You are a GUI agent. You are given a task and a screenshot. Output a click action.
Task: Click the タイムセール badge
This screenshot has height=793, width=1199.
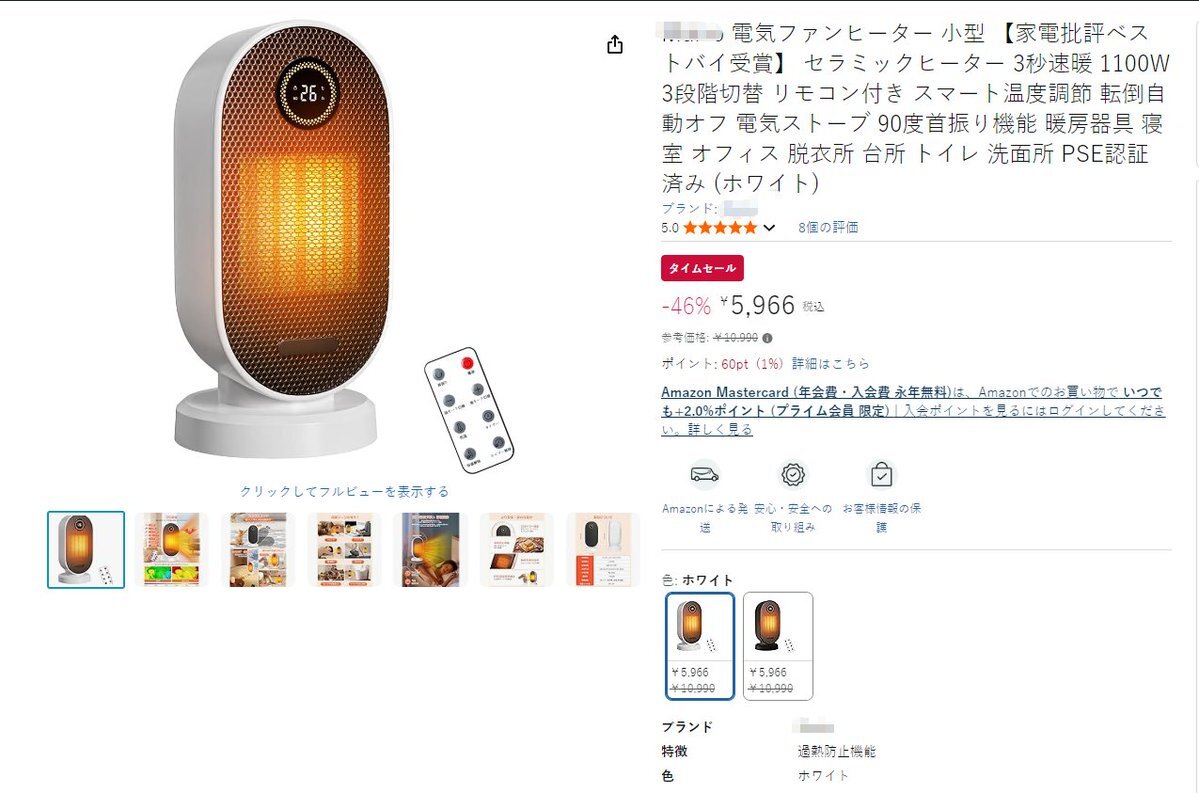(x=702, y=268)
